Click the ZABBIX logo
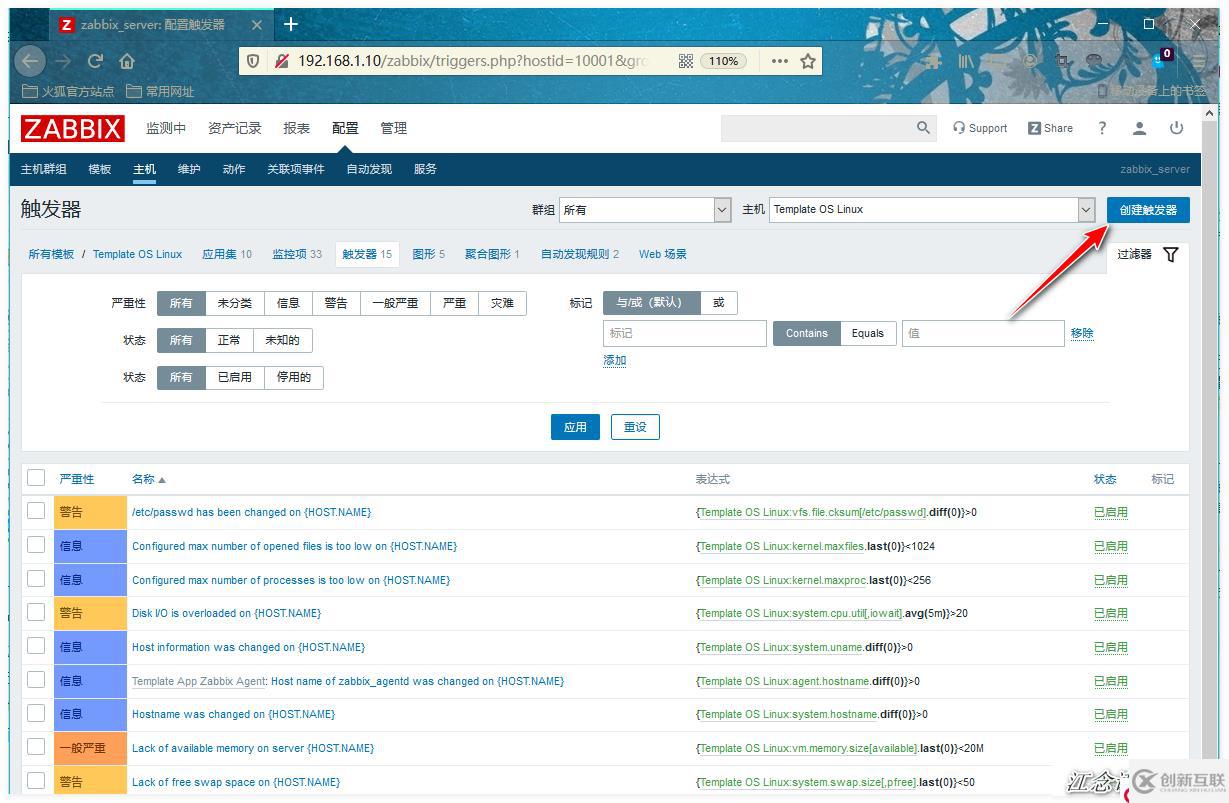 pyautogui.click(x=73, y=128)
